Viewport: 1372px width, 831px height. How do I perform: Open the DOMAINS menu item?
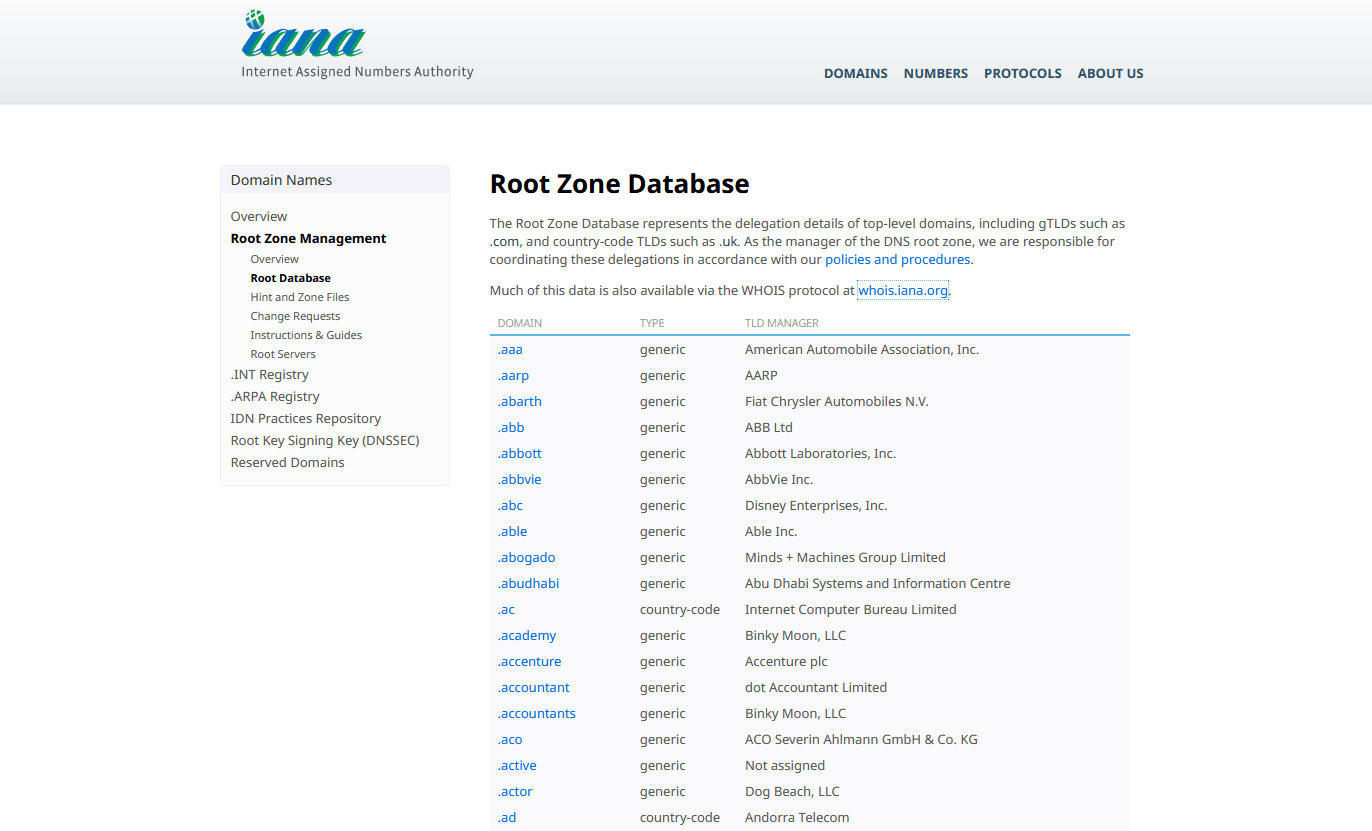[x=856, y=73]
